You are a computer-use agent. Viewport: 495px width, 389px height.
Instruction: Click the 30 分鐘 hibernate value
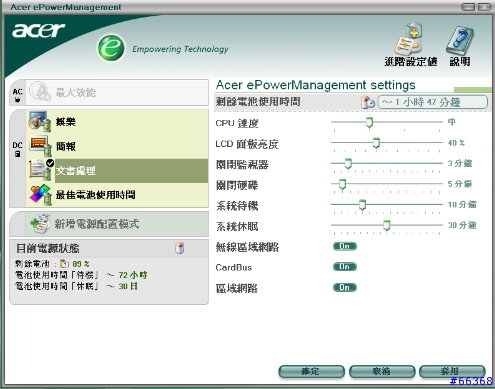462,225
